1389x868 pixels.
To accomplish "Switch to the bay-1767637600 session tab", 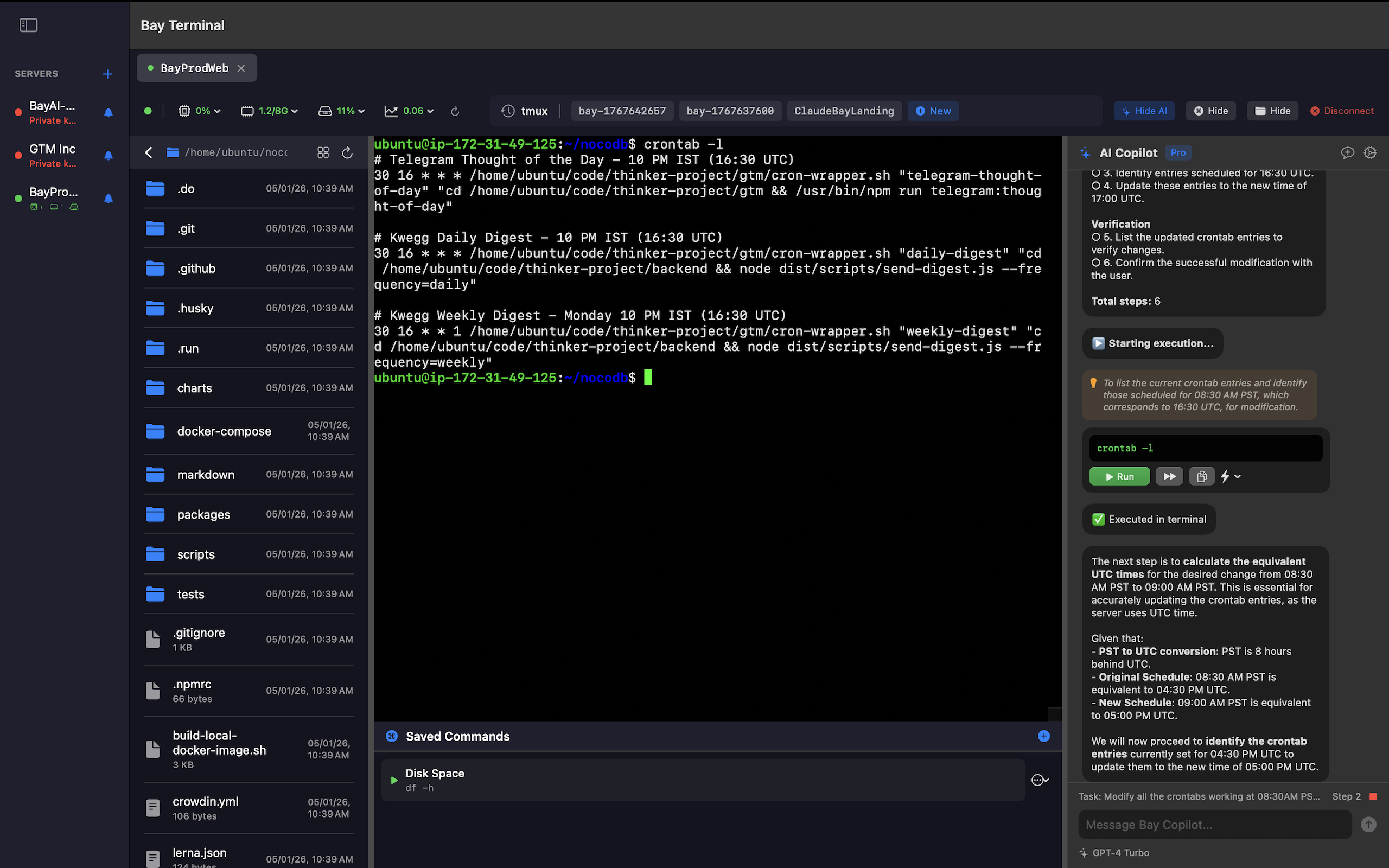I will [730, 111].
